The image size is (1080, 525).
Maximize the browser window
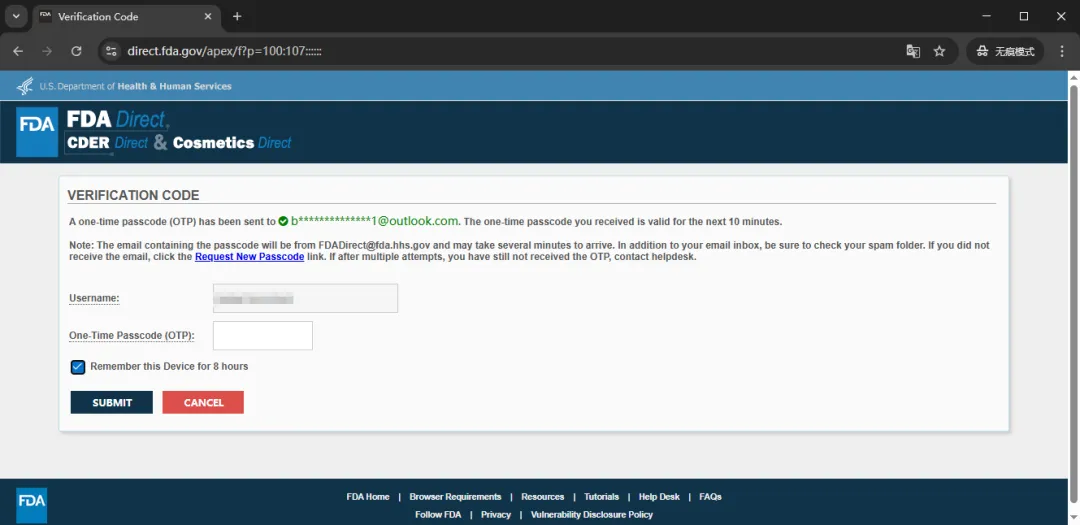click(1024, 16)
